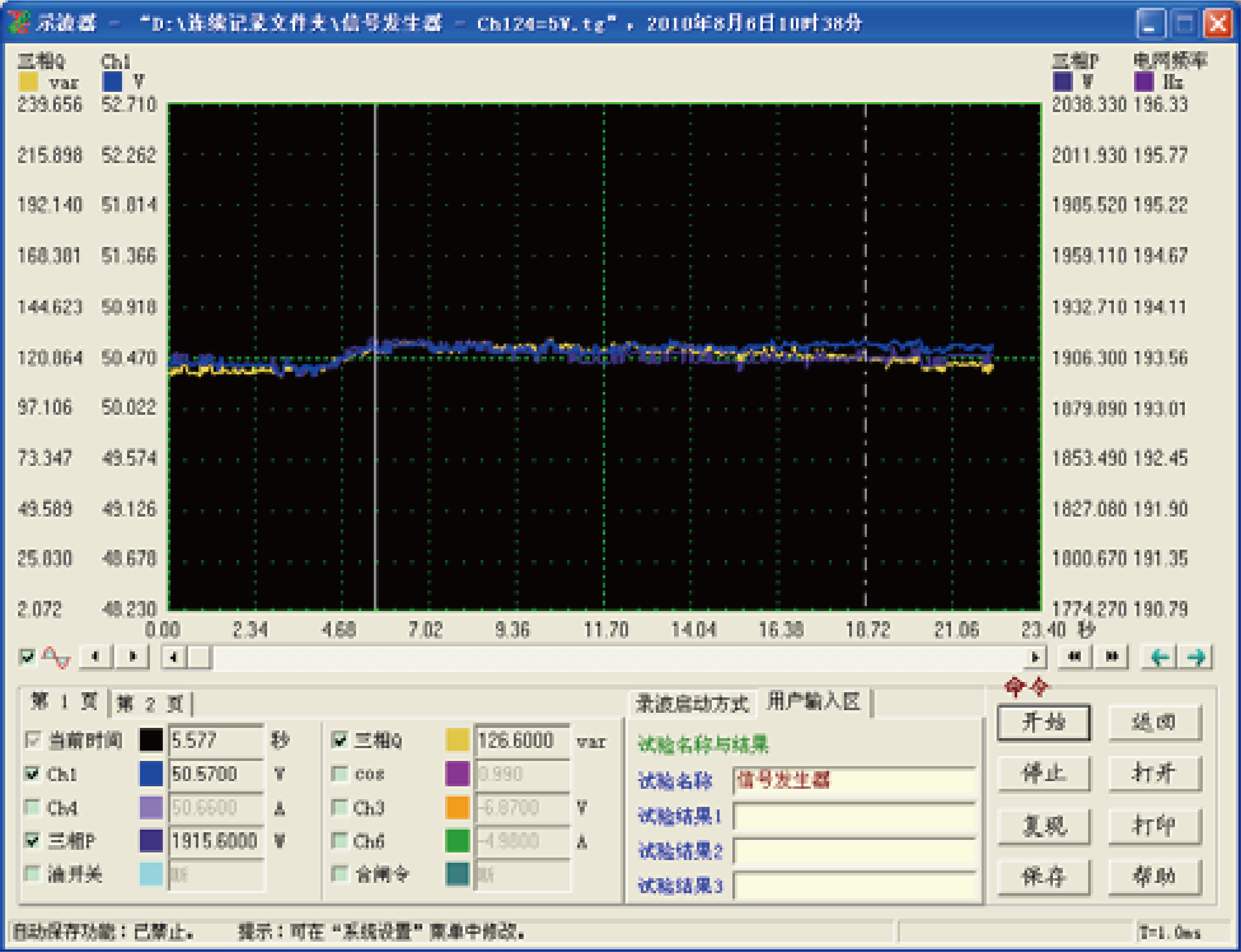Click the purple 电网频率 legend swatch above the chart

click(x=1144, y=82)
